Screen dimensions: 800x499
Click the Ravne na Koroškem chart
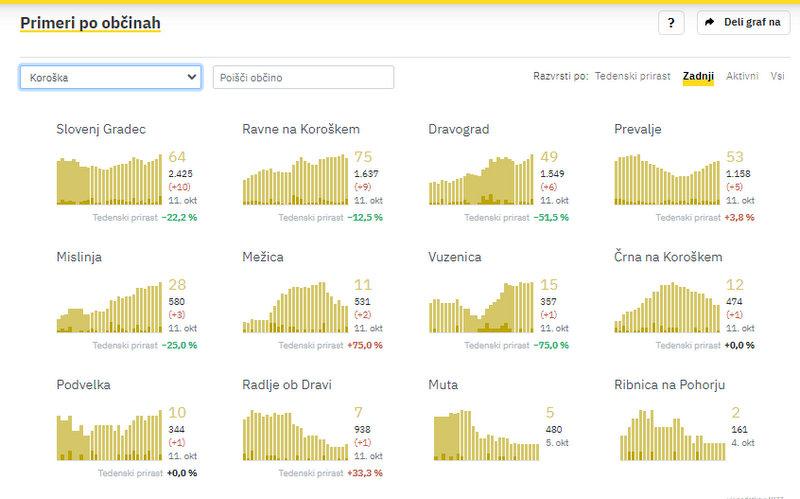(295, 180)
